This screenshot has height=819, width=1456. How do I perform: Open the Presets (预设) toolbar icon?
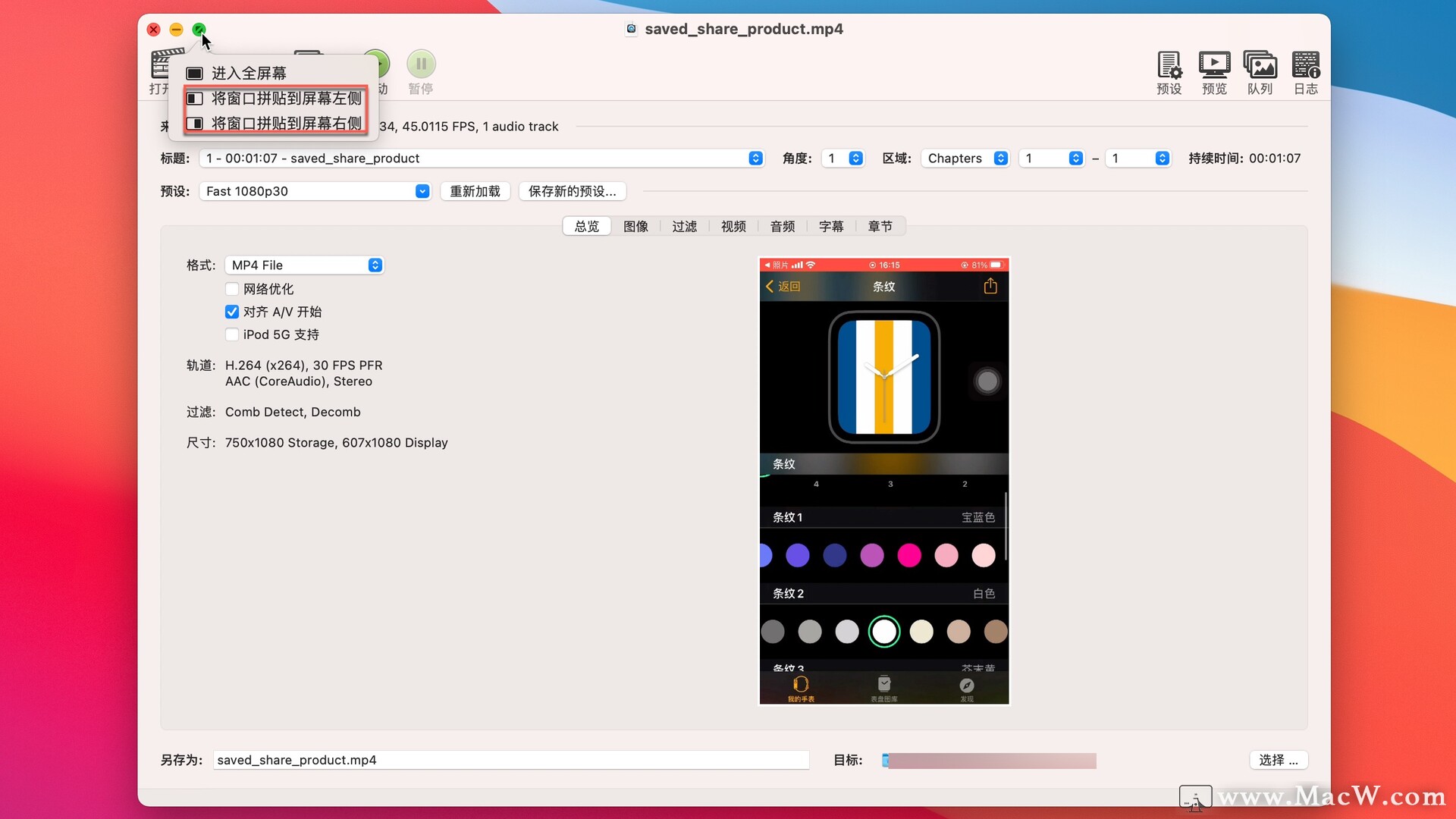pyautogui.click(x=1169, y=65)
